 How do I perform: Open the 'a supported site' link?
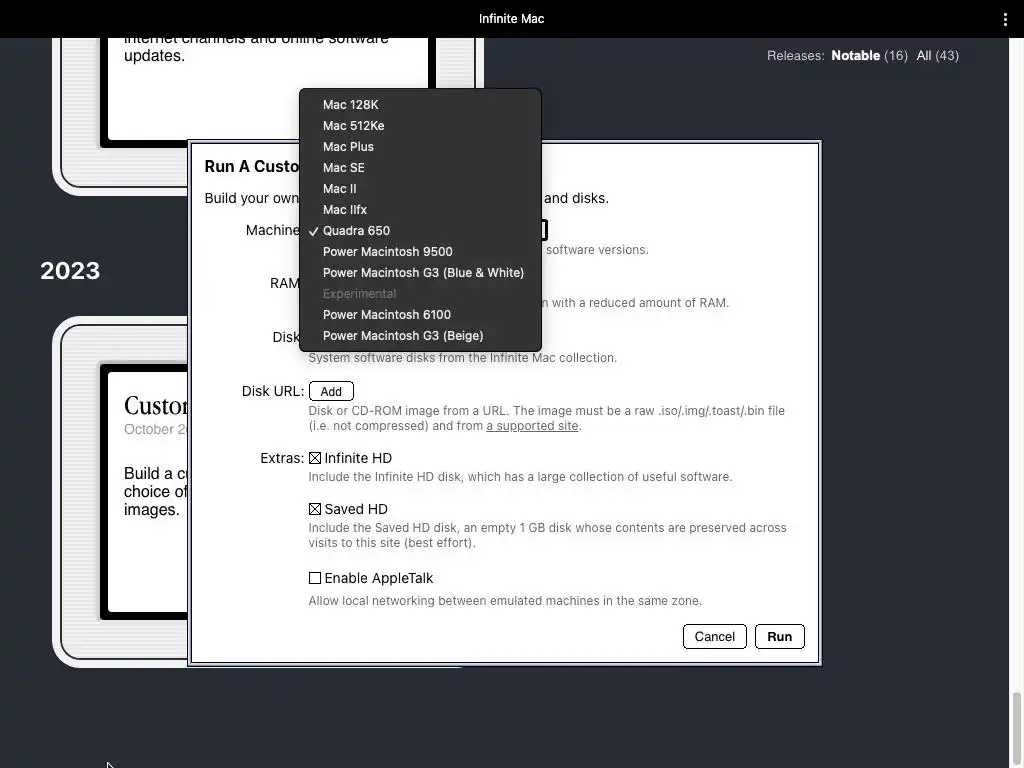coord(532,426)
